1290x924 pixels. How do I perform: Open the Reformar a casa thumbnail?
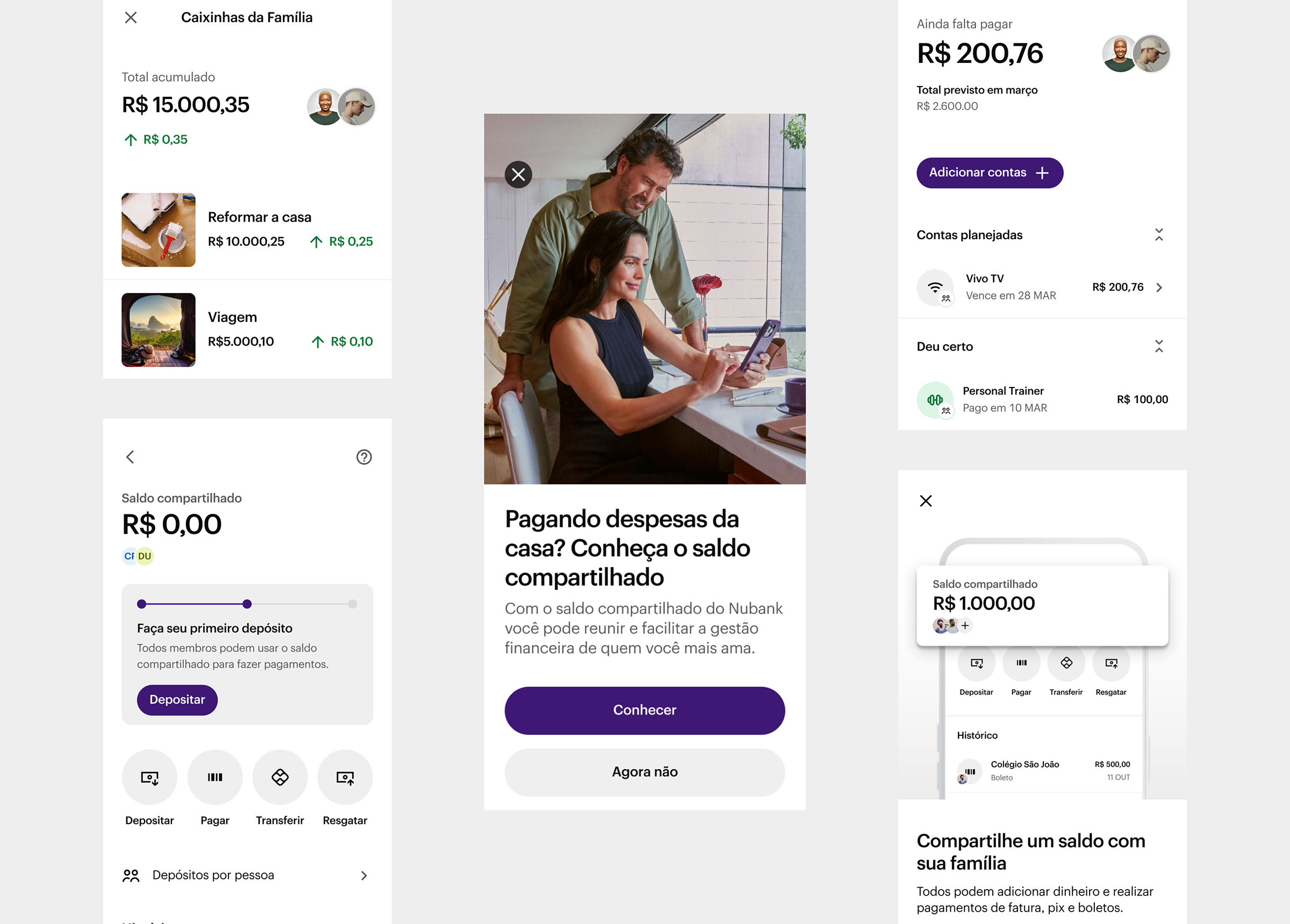click(x=159, y=230)
